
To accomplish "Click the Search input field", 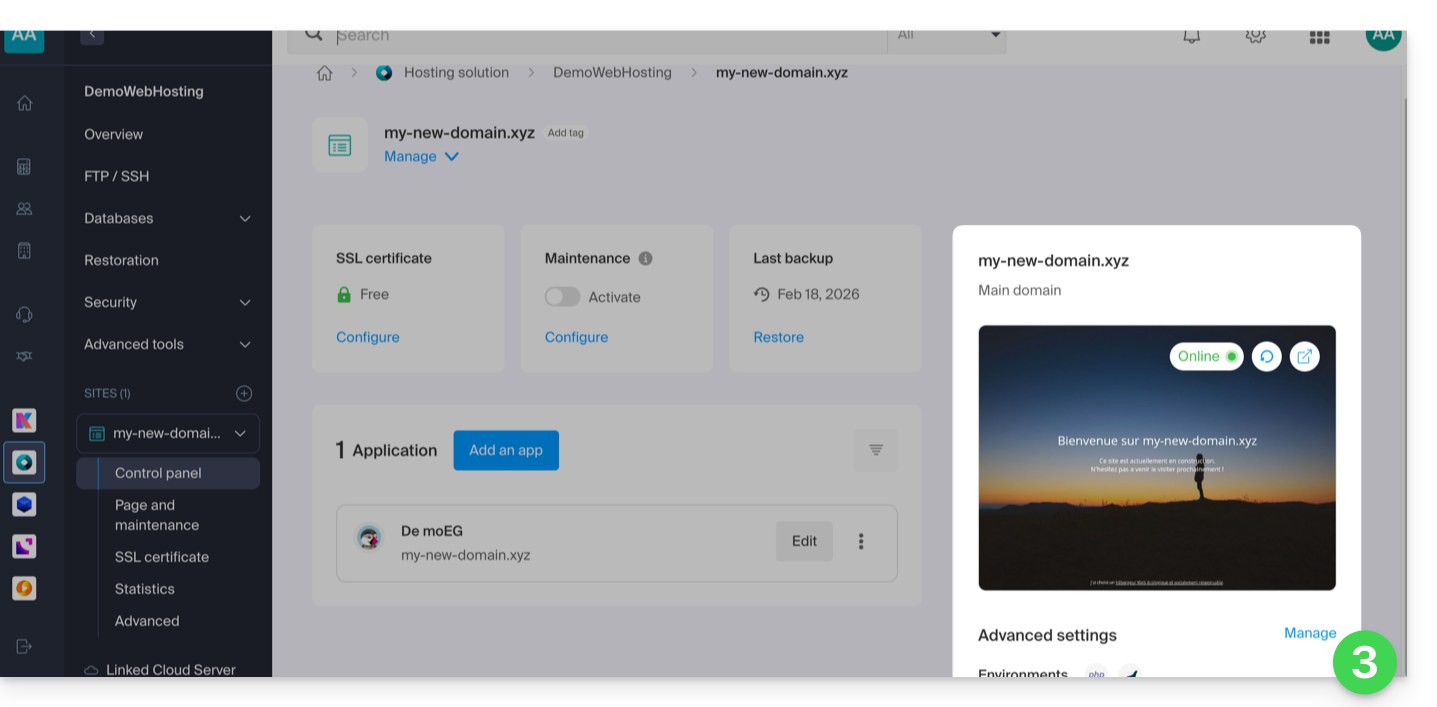I will 600,36.
